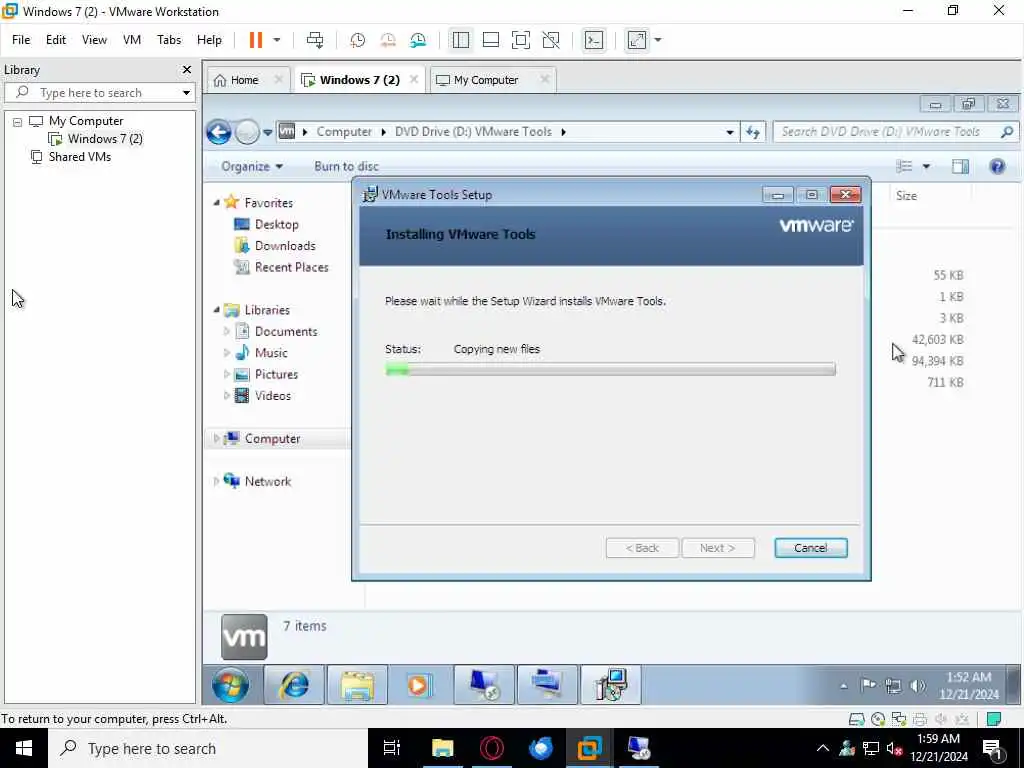Viewport: 1024px width, 768px height.
Task: Open the Windows 7 Start orb
Action: click(x=230, y=685)
